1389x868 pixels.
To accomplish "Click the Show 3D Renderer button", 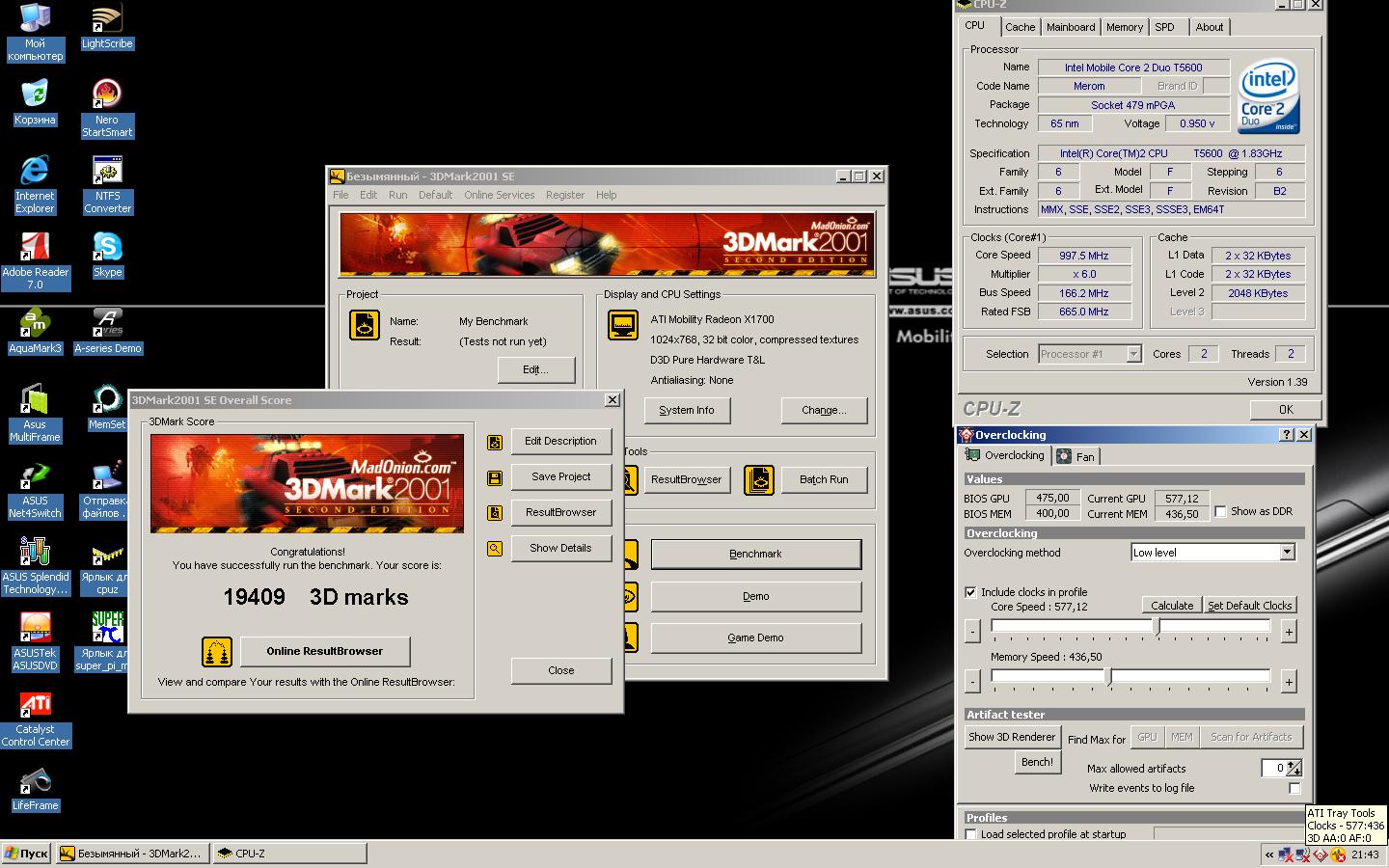I will [1012, 738].
